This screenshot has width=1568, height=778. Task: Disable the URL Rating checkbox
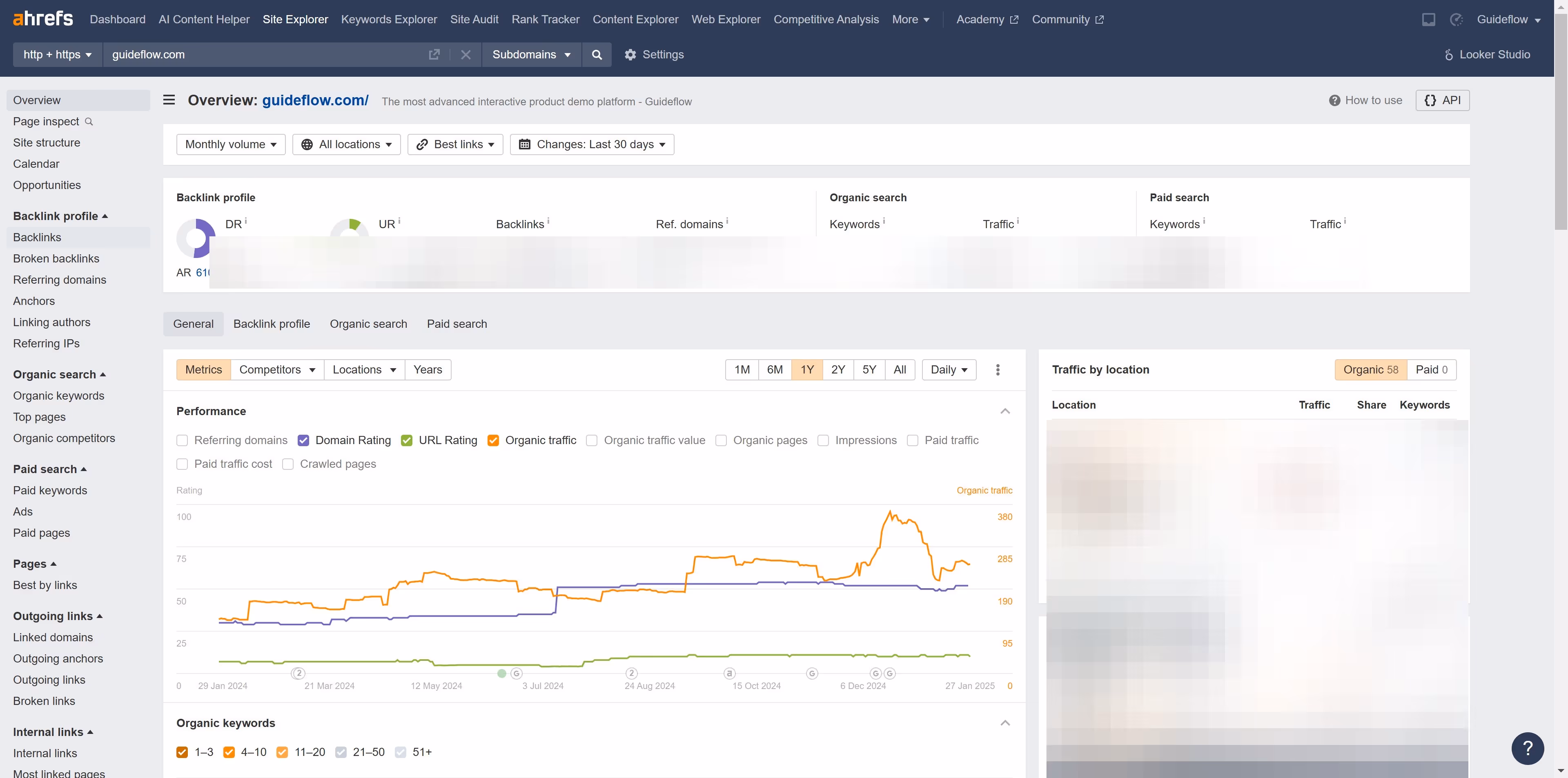pos(407,440)
